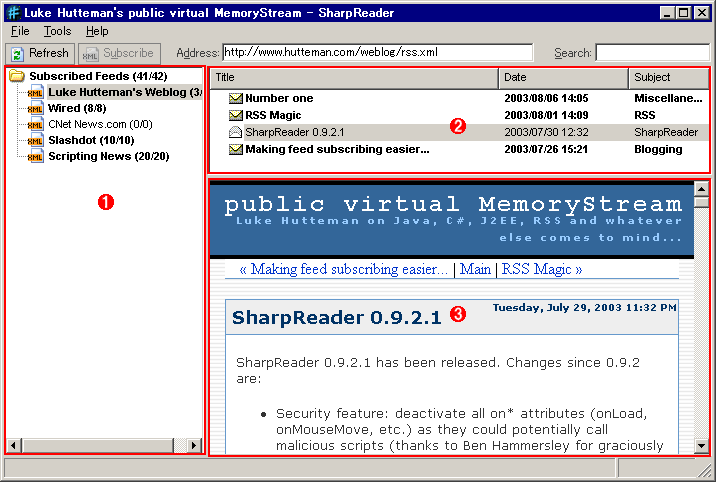This screenshot has width=716, height=482.
Task: Click unread envelope icon for Number one
Action: click(236, 98)
